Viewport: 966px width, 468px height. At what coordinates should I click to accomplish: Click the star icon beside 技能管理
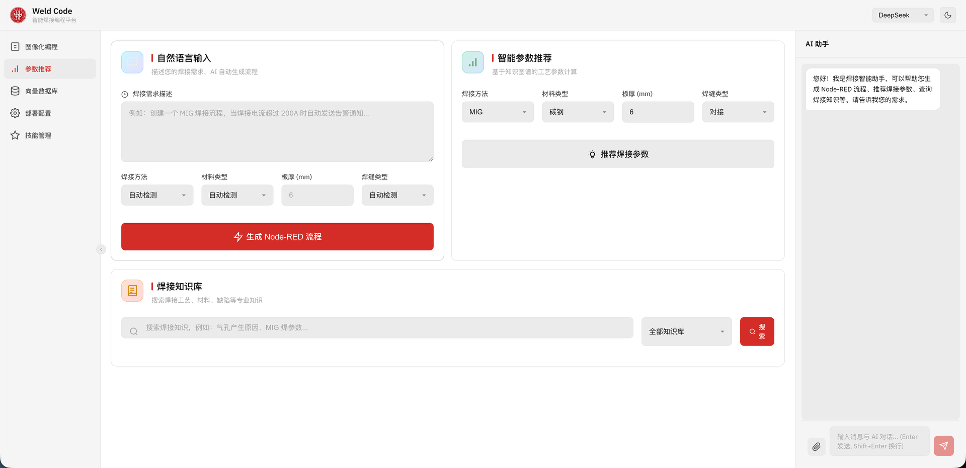15,134
